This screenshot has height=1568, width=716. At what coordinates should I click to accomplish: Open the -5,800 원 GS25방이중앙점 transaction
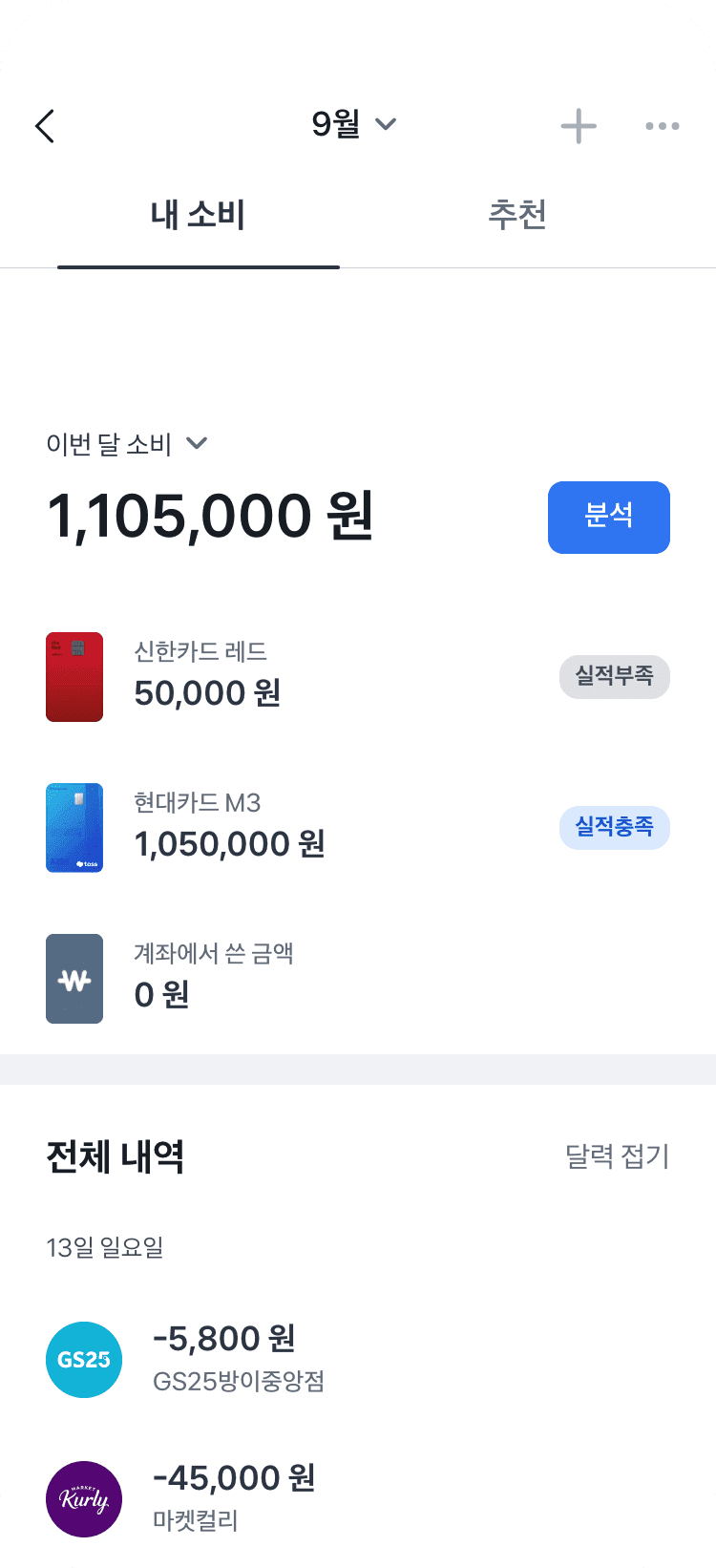tap(239, 1358)
